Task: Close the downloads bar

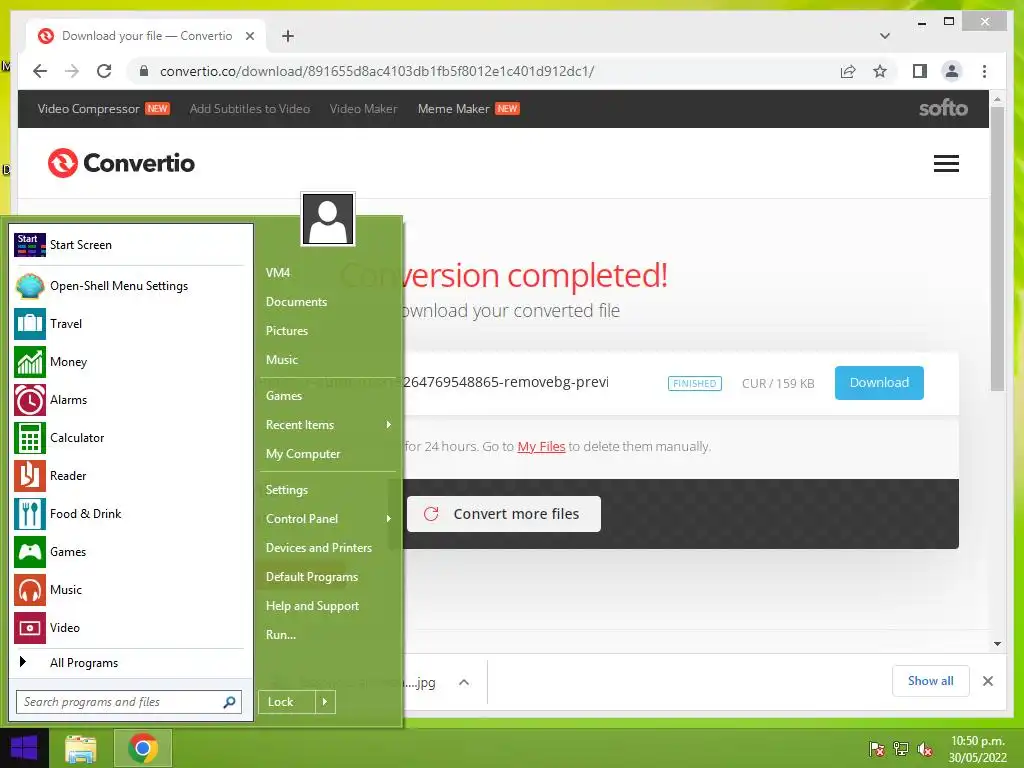Action: tap(987, 681)
